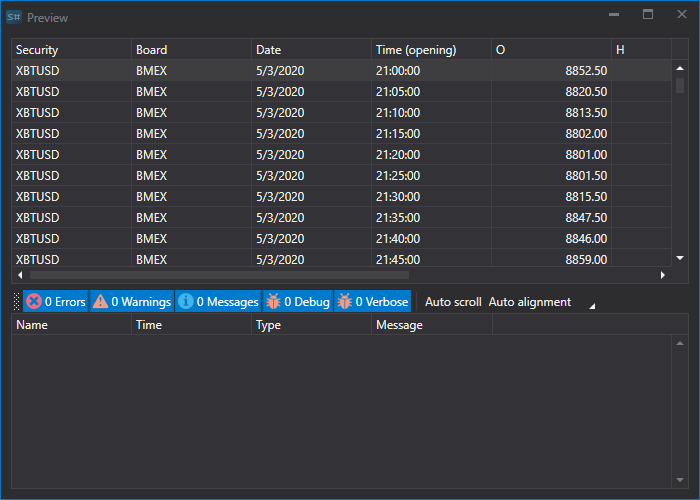The width and height of the screenshot is (700, 500).
Task: Toggle the Auto alignment option
Action: (x=529, y=302)
